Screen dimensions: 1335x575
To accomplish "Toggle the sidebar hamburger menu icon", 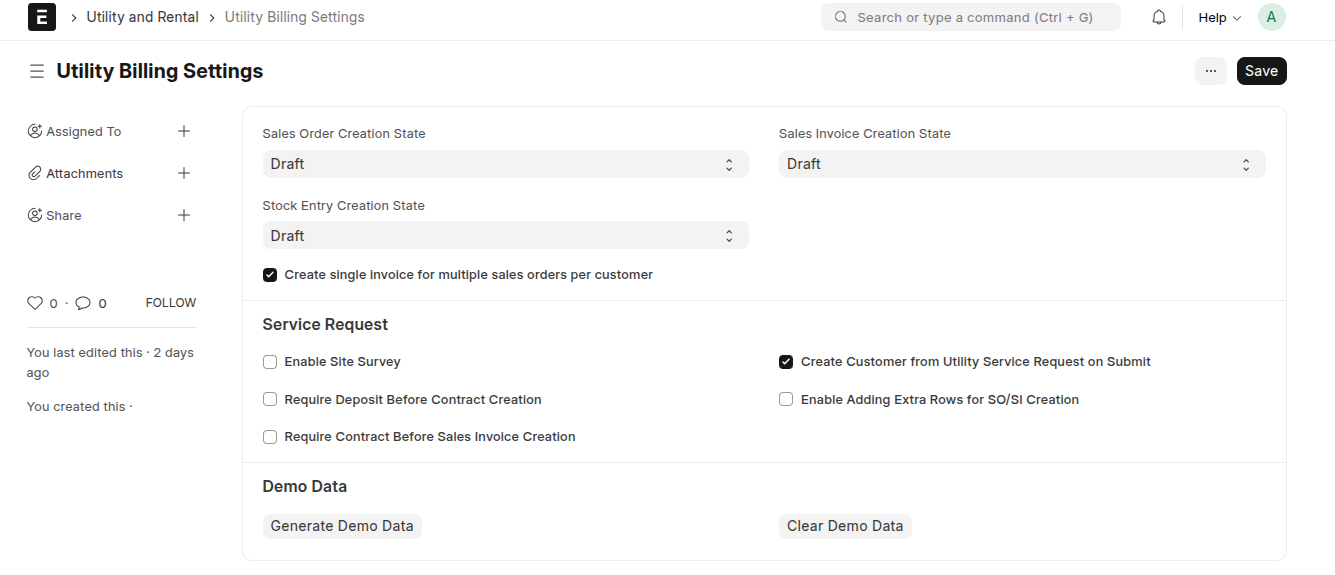I will [x=37, y=71].
